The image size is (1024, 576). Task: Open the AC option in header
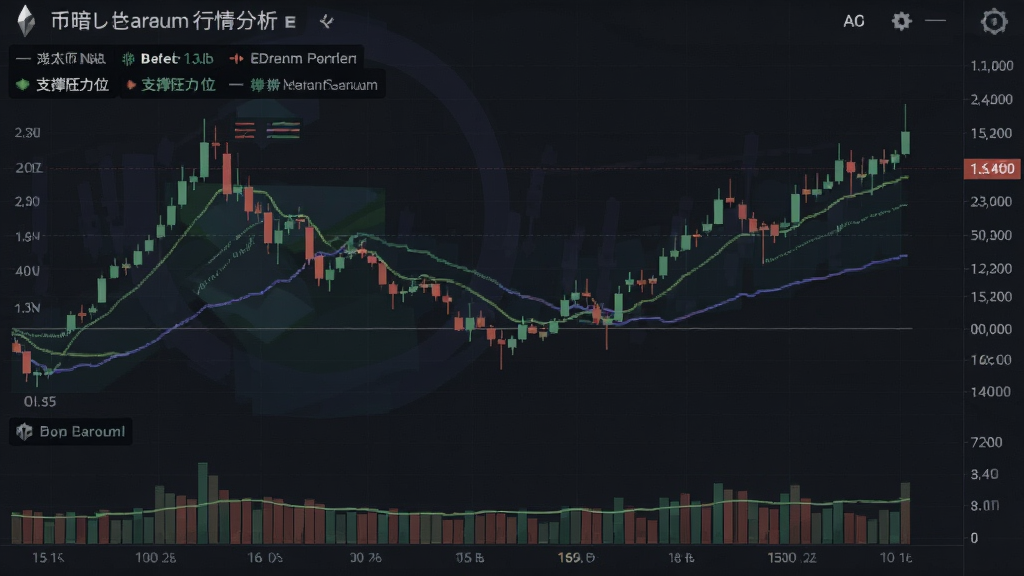pyautogui.click(x=854, y=22)
